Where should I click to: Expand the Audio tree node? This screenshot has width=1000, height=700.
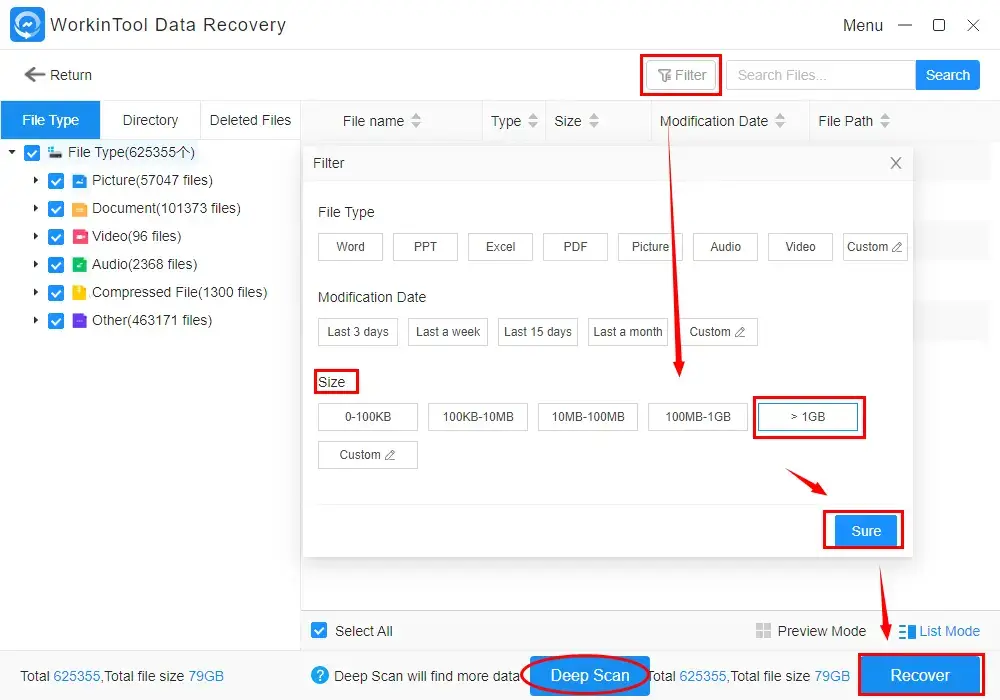pos(36,265)
